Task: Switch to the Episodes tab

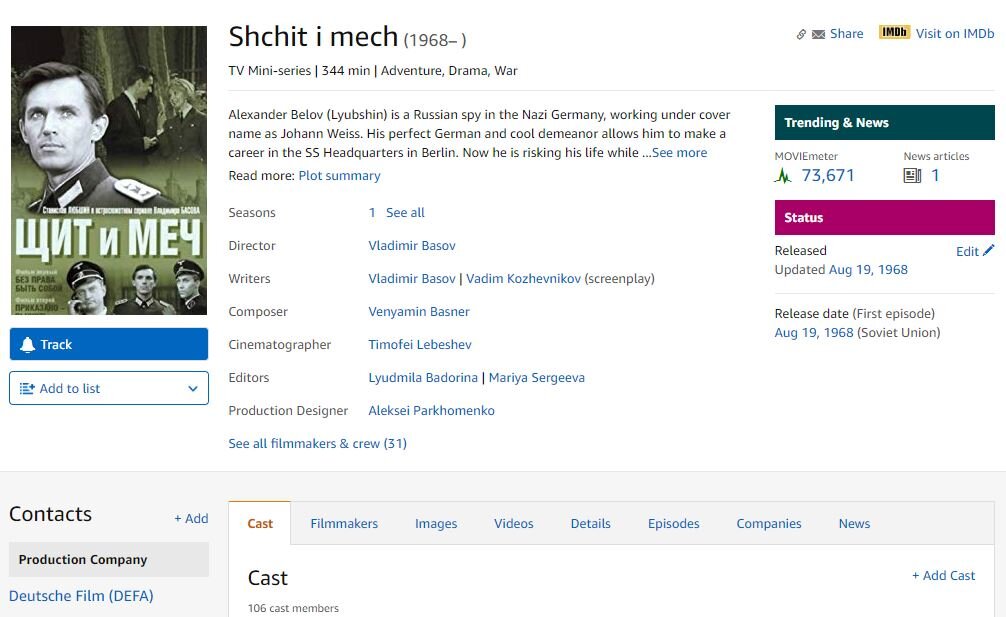Action: [x=673, y=523]
